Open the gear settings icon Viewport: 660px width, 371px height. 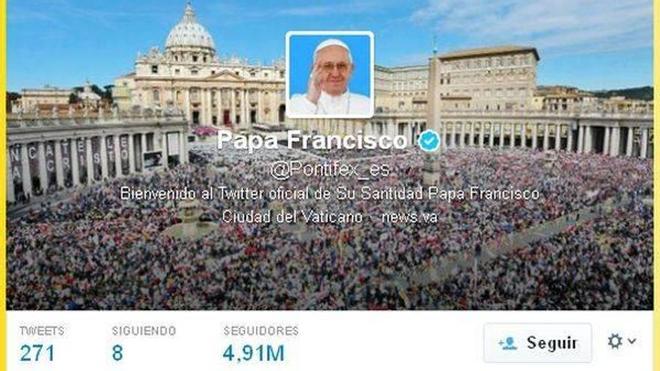[x=615, y=341]
